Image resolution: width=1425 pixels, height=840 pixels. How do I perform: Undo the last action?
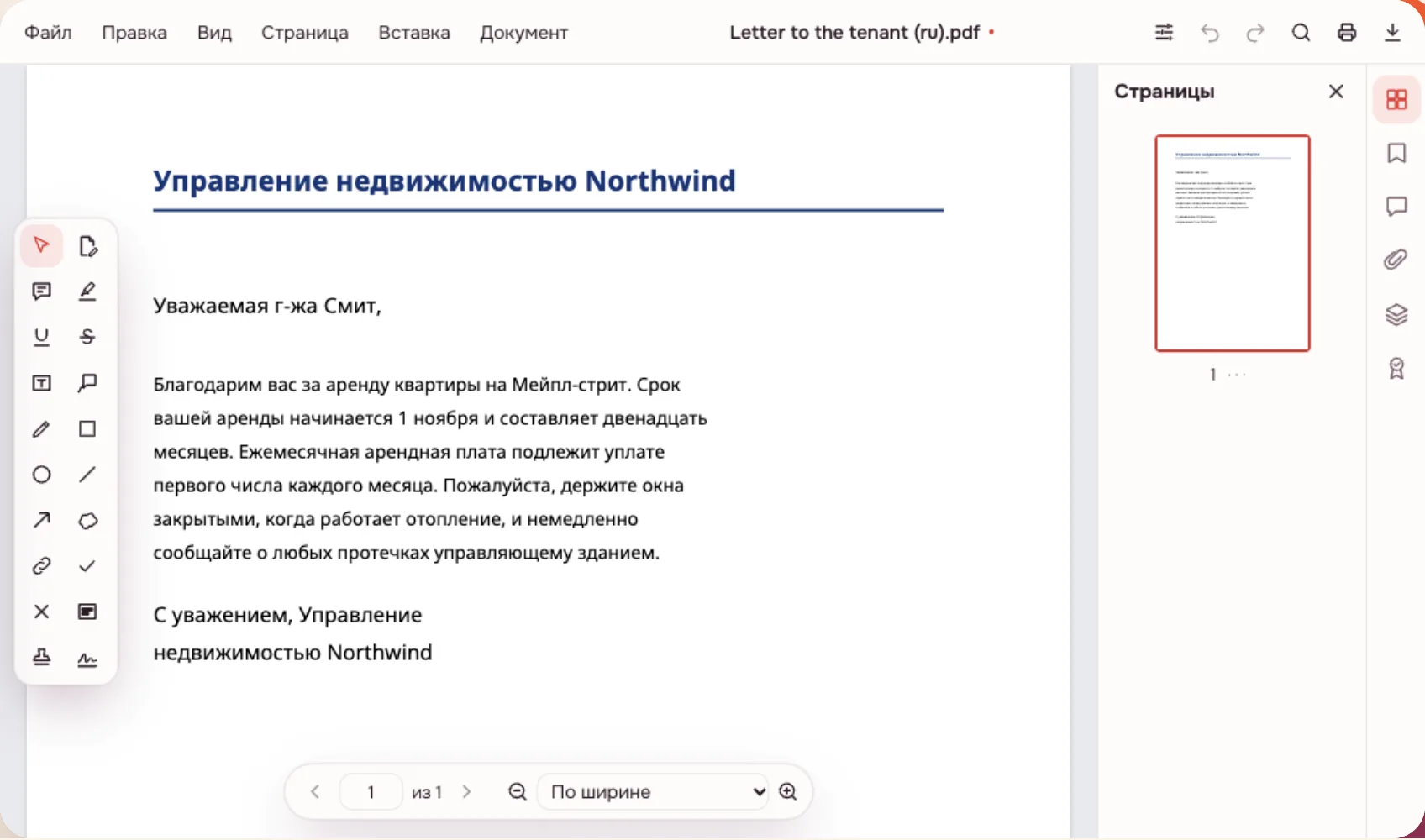[x=1210, y=33]
